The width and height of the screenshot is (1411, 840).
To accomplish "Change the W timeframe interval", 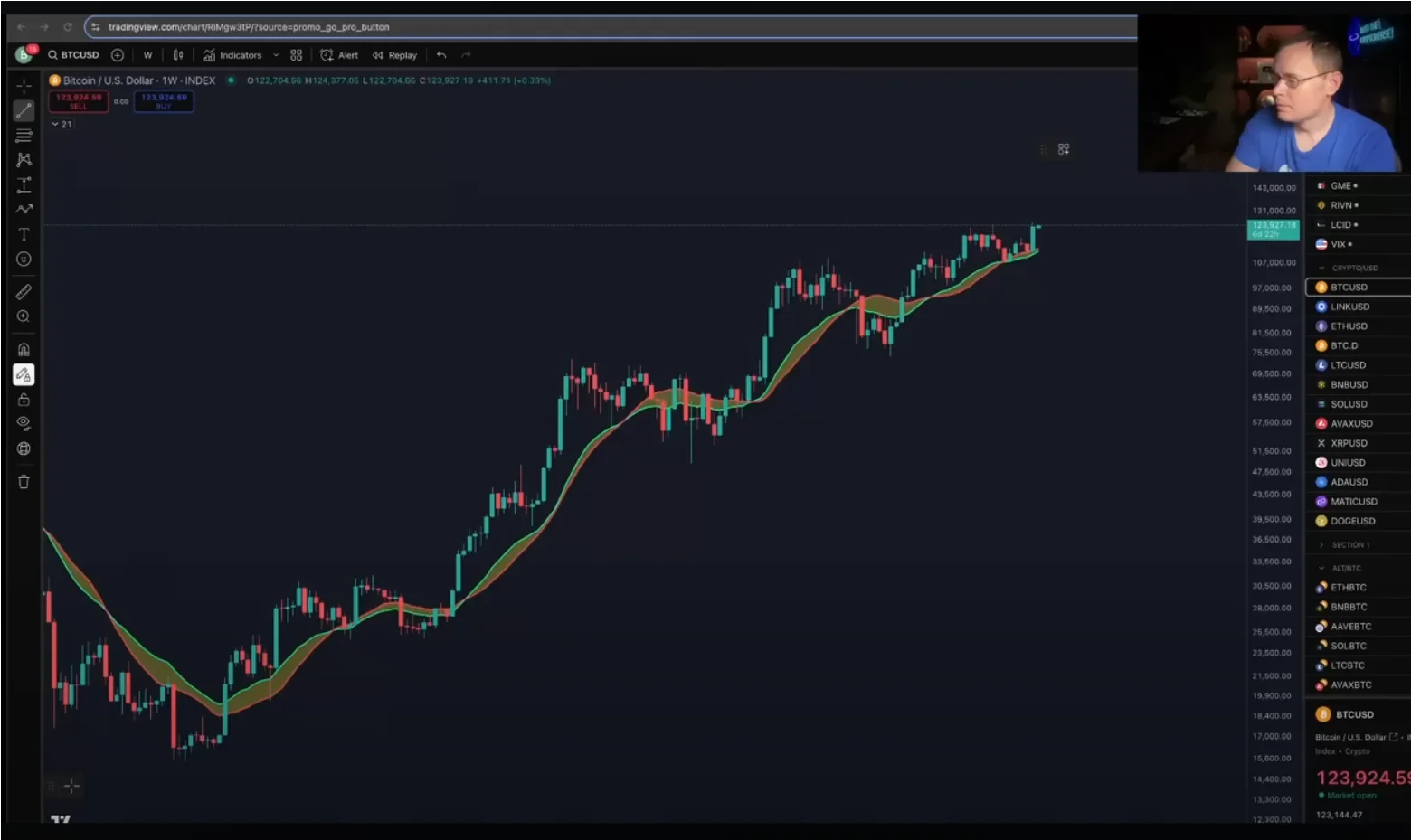I will pos(147,55).
